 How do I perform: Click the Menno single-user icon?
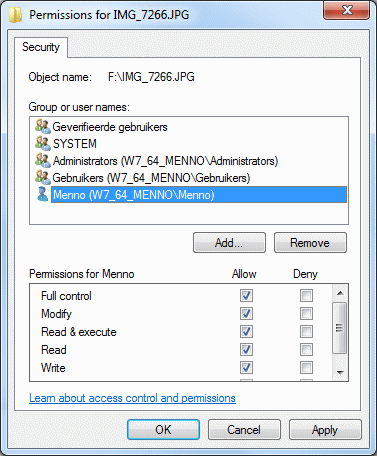point(43,194)
